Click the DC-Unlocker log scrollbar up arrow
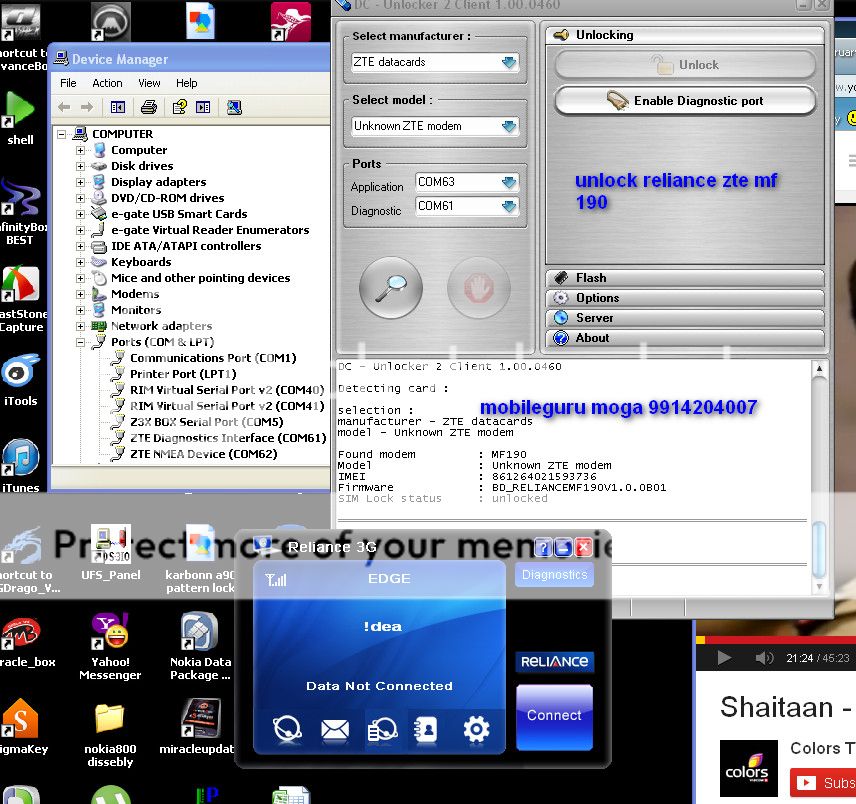This screenshot has width=856, height=804. coord(819,369)
